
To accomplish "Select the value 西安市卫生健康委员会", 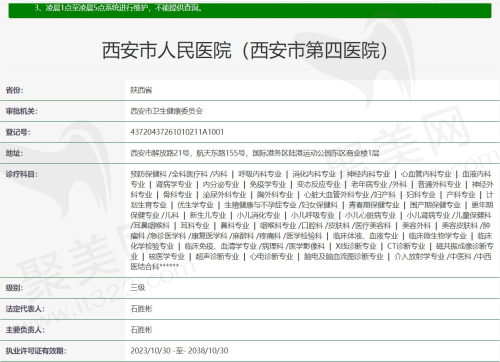I will (166, 111).
